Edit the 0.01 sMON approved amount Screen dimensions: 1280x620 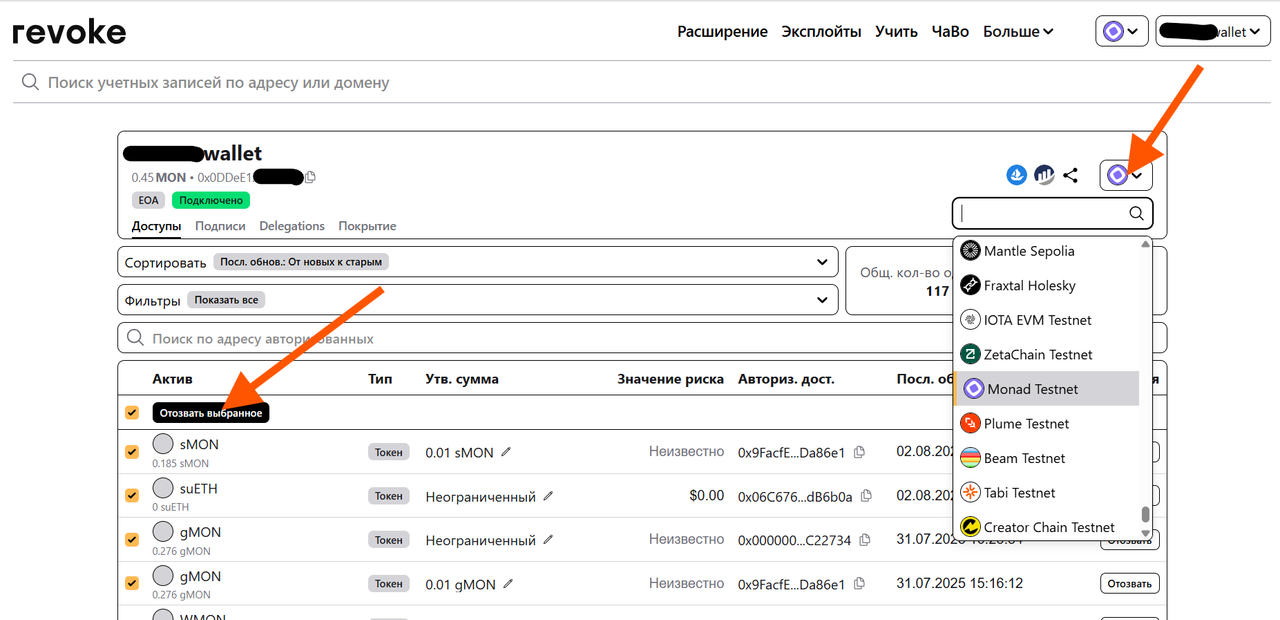click(x=506, y=452)
